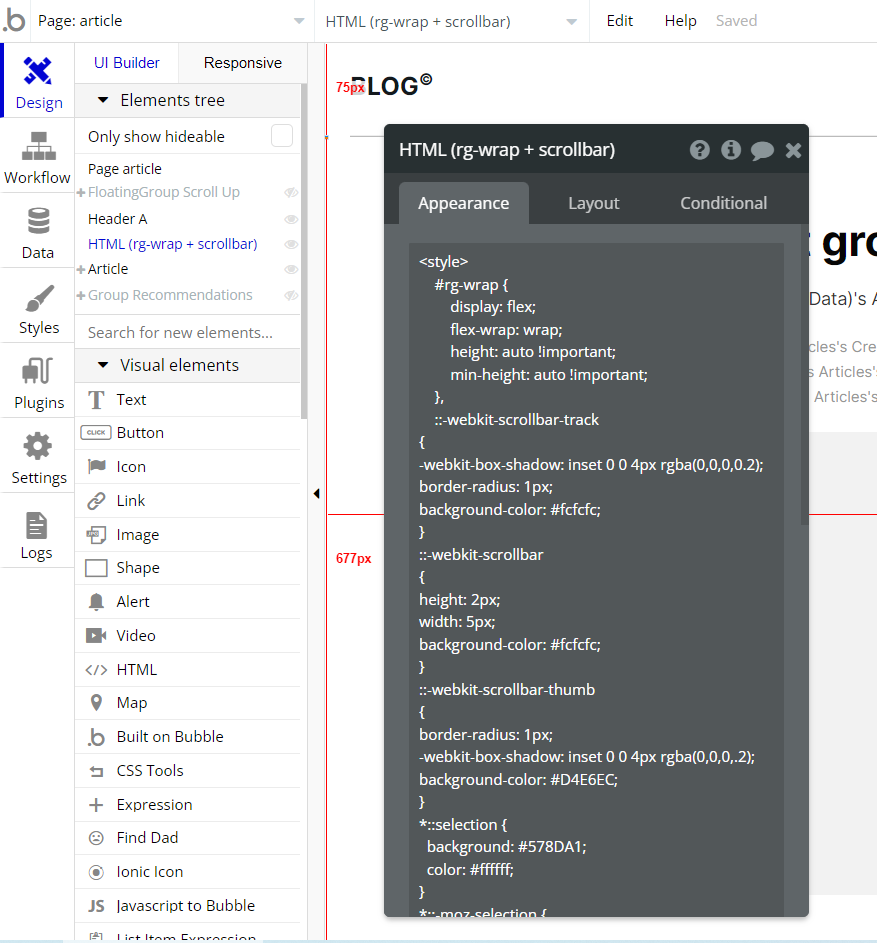
Task: Open help question mark in HTML editor
Action: [700, 150]
